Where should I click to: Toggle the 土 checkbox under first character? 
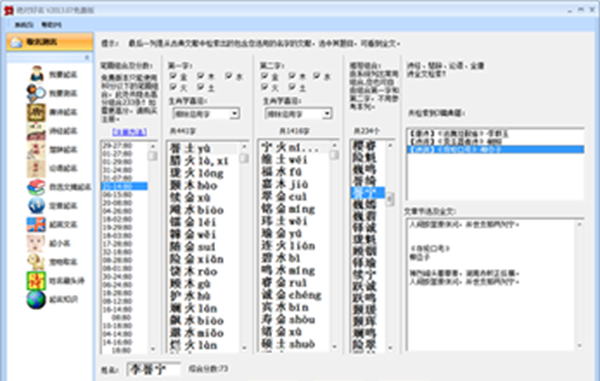pyautogui.click(x=201, y=87)
